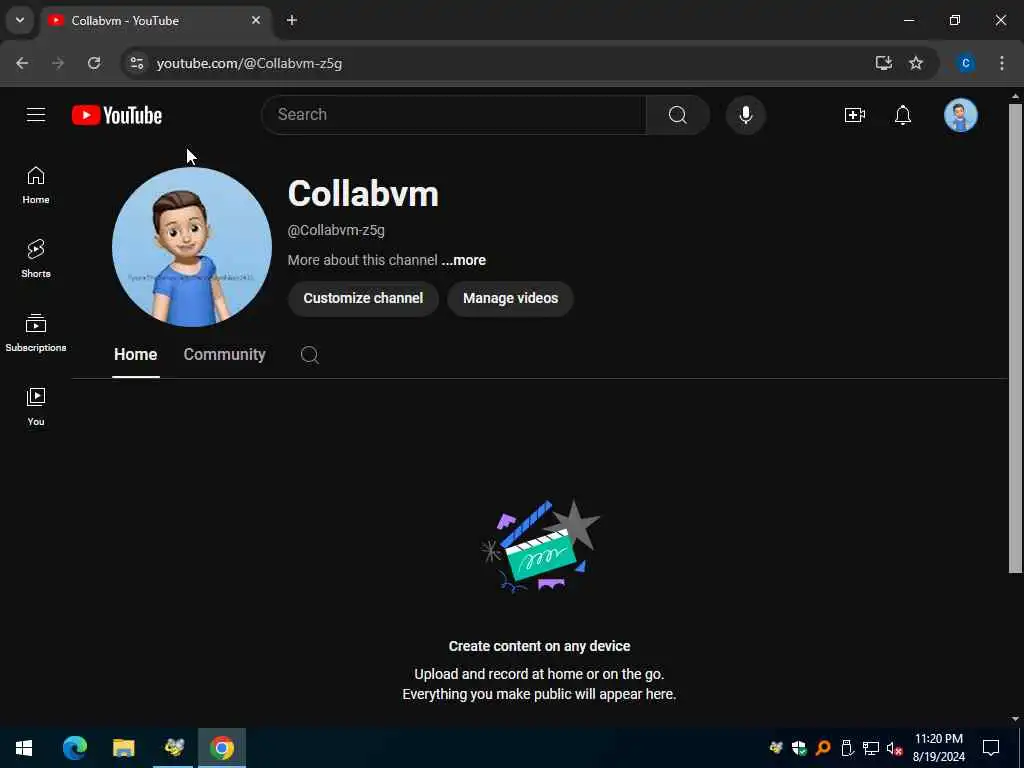Click the Collabvm channel title
Image resolution: width=1024 pixels, height=768 pixels.
(363, 194)
